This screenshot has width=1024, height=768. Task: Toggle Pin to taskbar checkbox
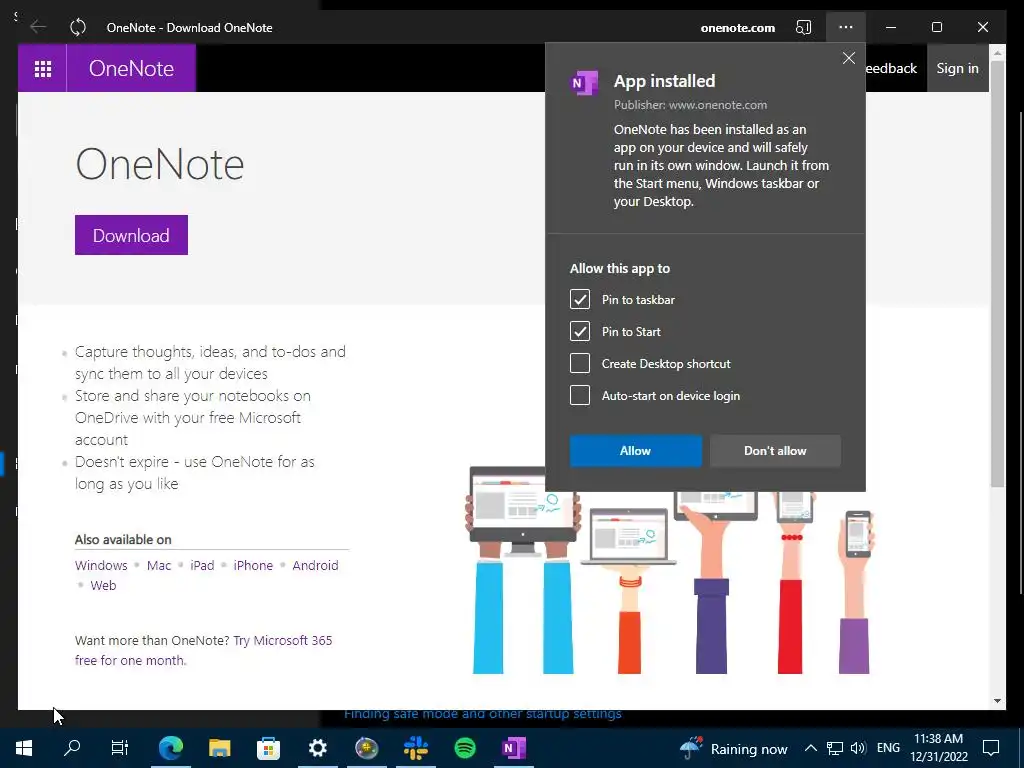(579, 300)
